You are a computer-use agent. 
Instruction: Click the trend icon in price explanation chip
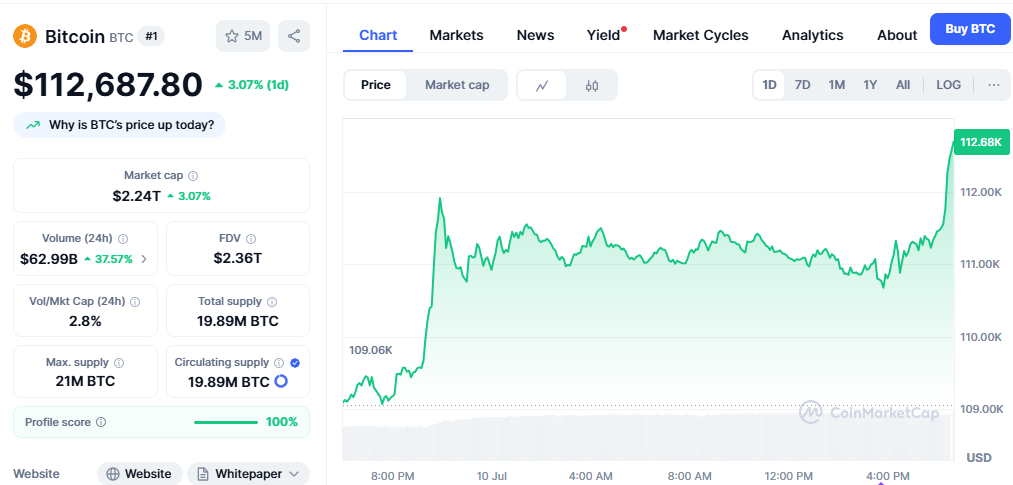[x=33, y=125]
